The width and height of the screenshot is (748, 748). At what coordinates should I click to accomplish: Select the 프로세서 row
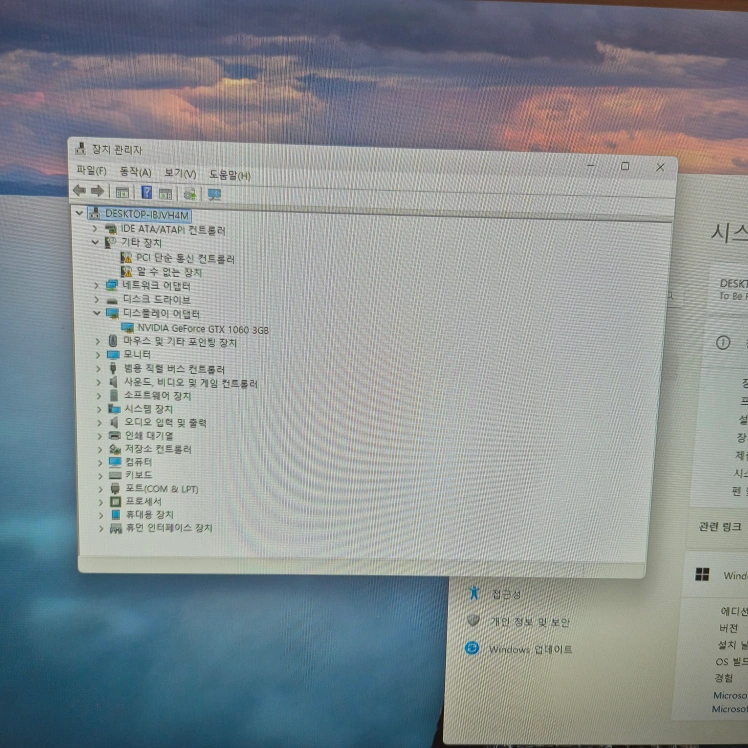[143, 501]
